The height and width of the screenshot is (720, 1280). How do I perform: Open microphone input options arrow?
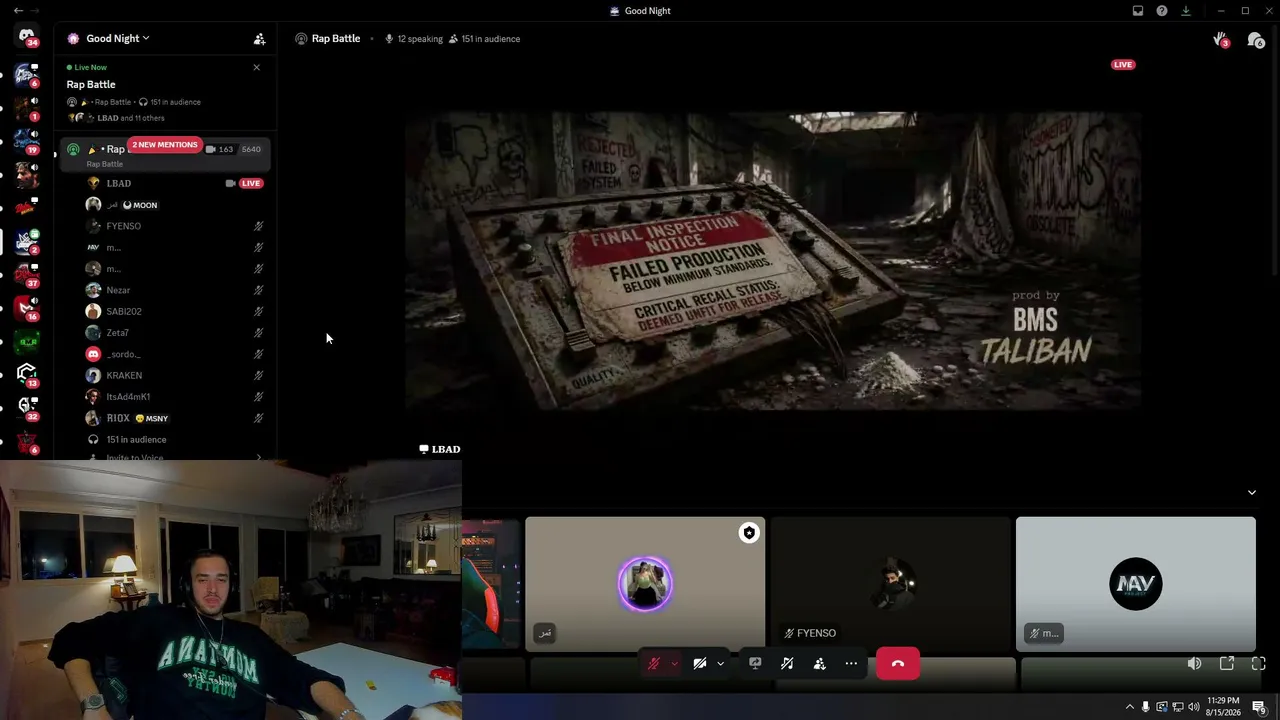pos(674,663)
